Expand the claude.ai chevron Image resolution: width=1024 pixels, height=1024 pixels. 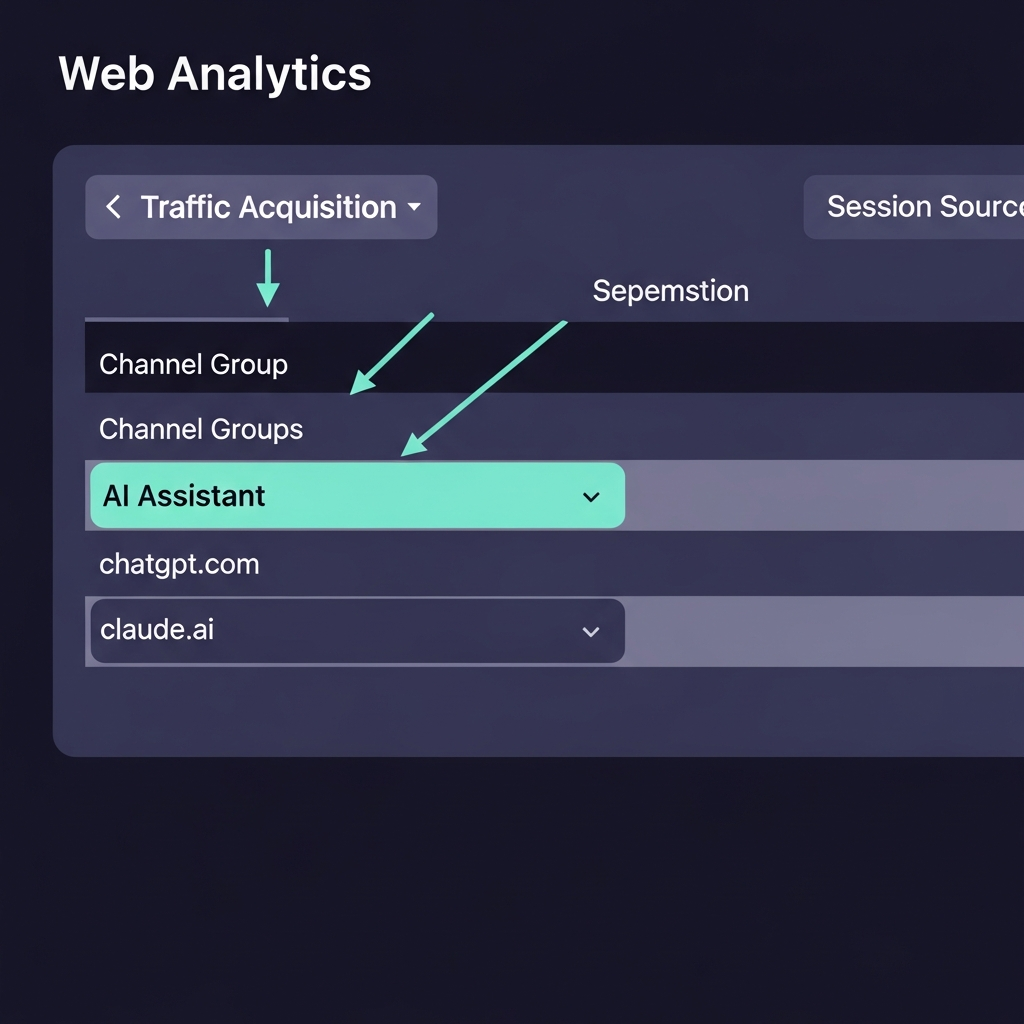591,632
